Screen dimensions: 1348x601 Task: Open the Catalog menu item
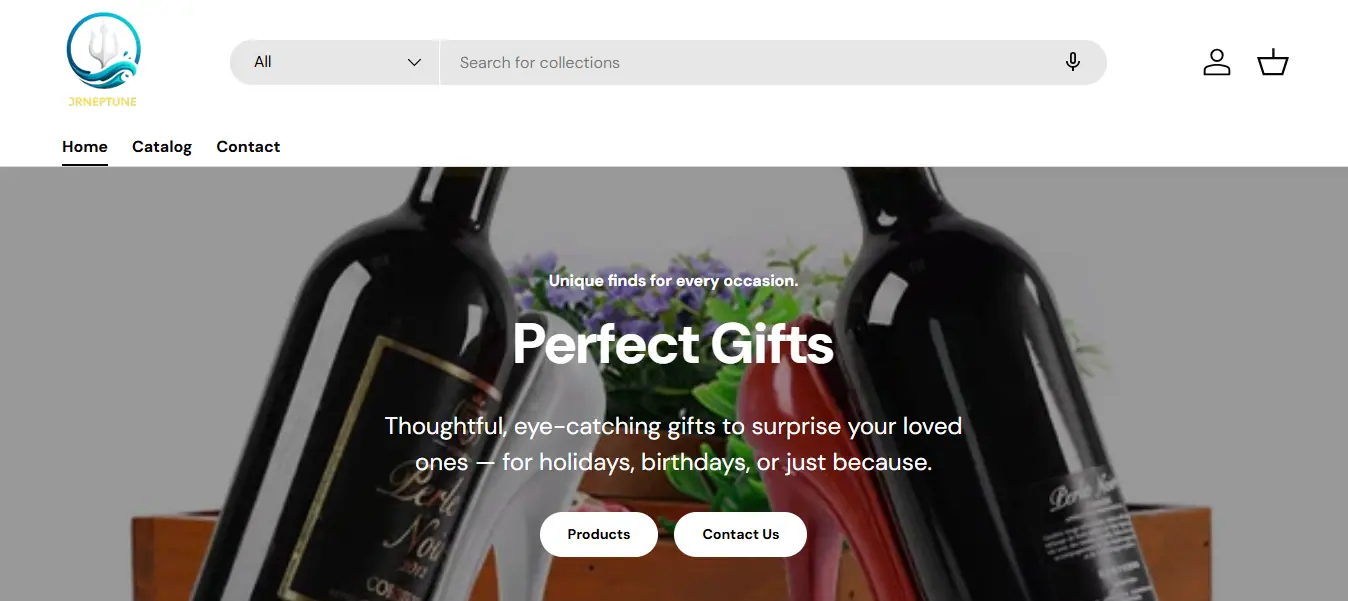point(162,146)
